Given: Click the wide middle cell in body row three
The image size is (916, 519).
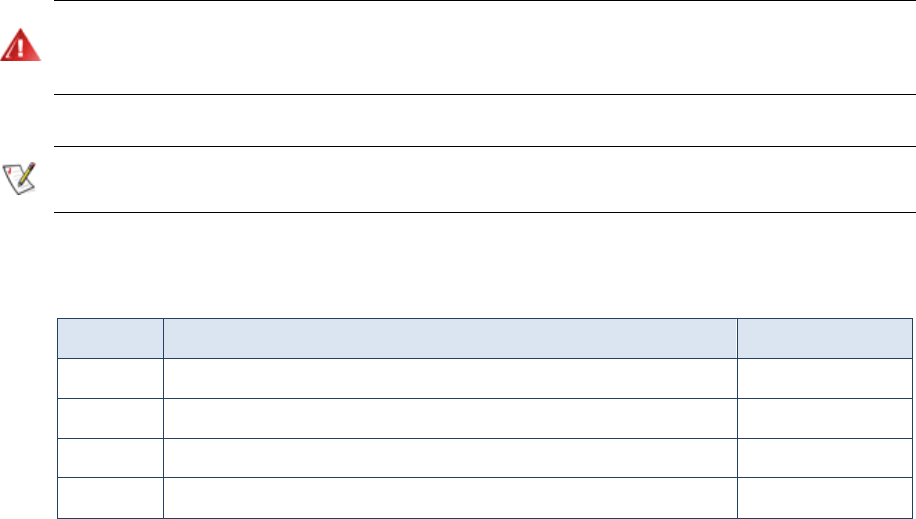Looking at the screenshot, I should point(450,458).
